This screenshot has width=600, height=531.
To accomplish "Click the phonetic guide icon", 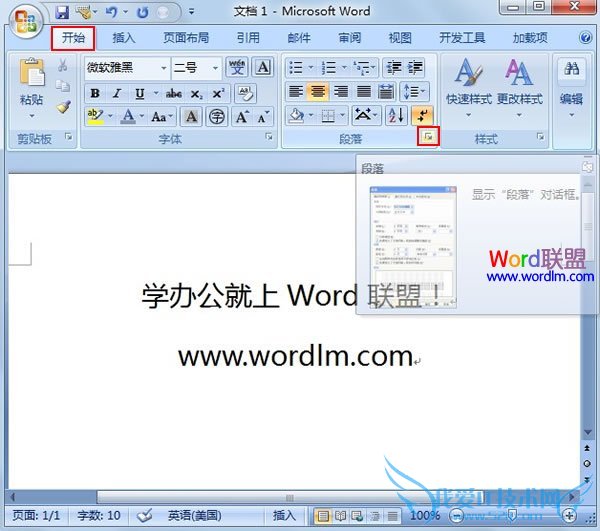I will (x=237, y=67).
